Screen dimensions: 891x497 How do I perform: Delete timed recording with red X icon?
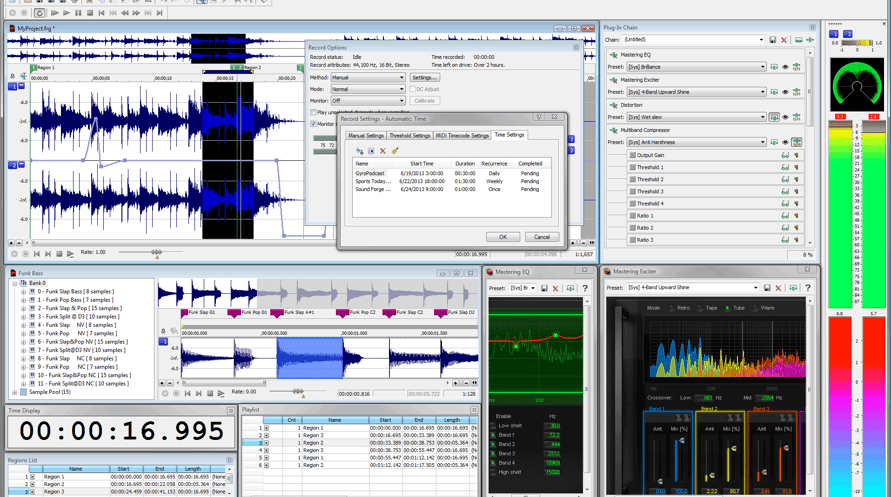pos(382,151)
